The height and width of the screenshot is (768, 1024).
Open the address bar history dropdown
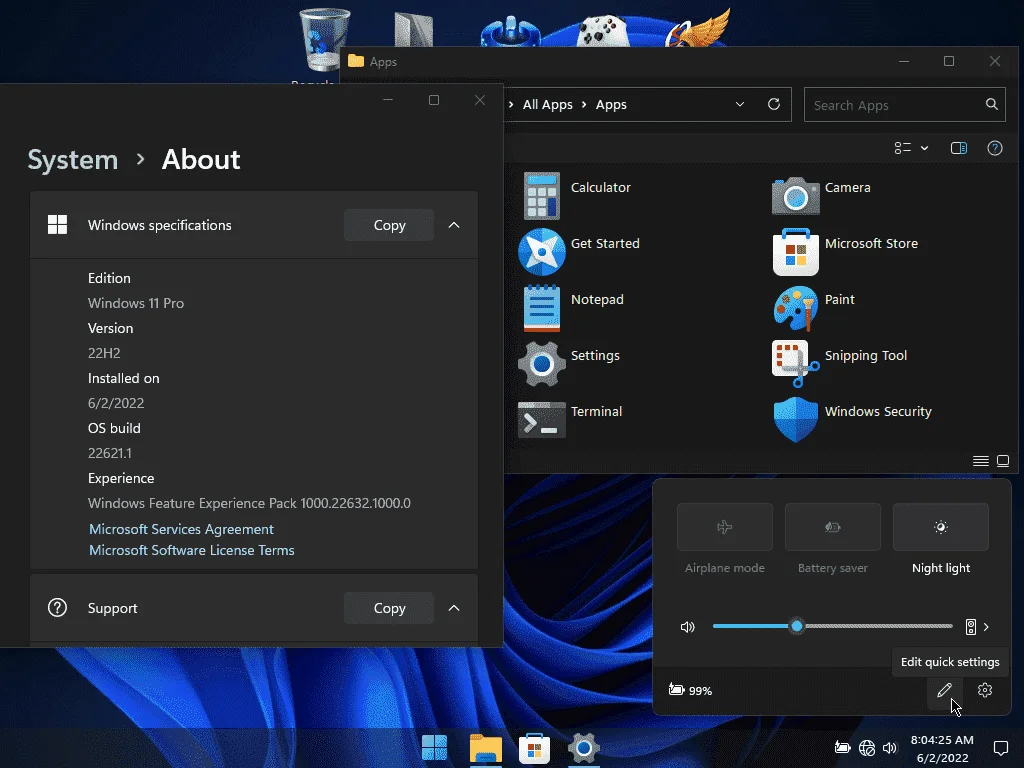click(x=740, y=104)
